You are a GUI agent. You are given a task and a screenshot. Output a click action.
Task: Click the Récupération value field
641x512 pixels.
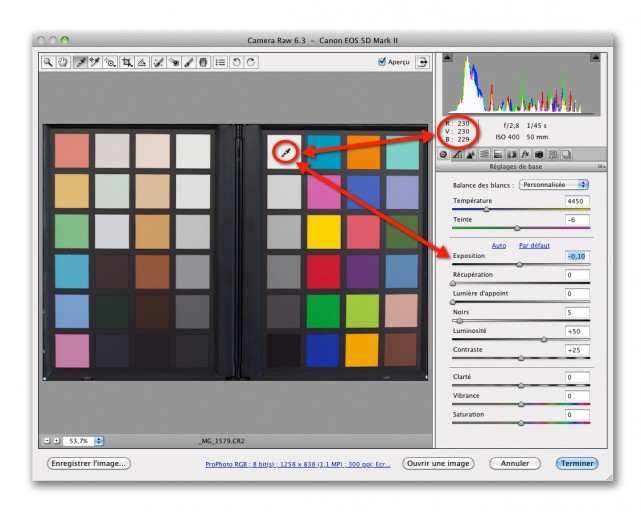pos(577,275)
